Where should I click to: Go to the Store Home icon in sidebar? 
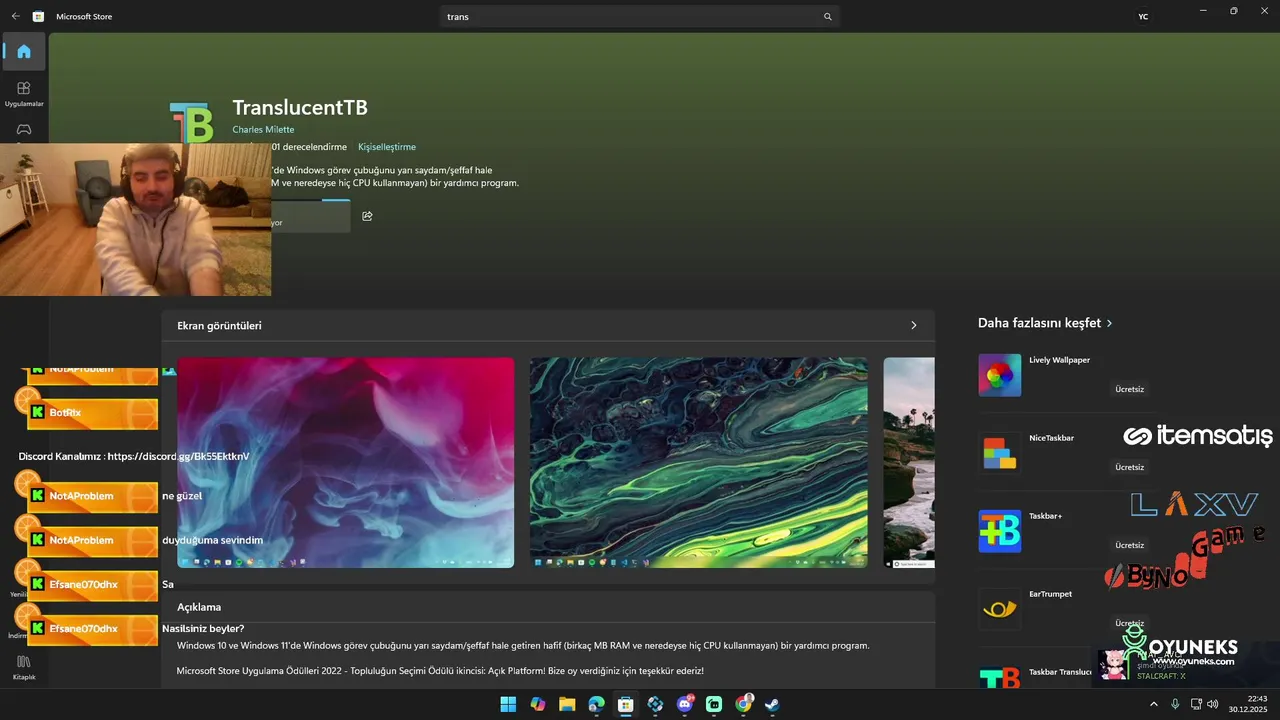[24, 52]
